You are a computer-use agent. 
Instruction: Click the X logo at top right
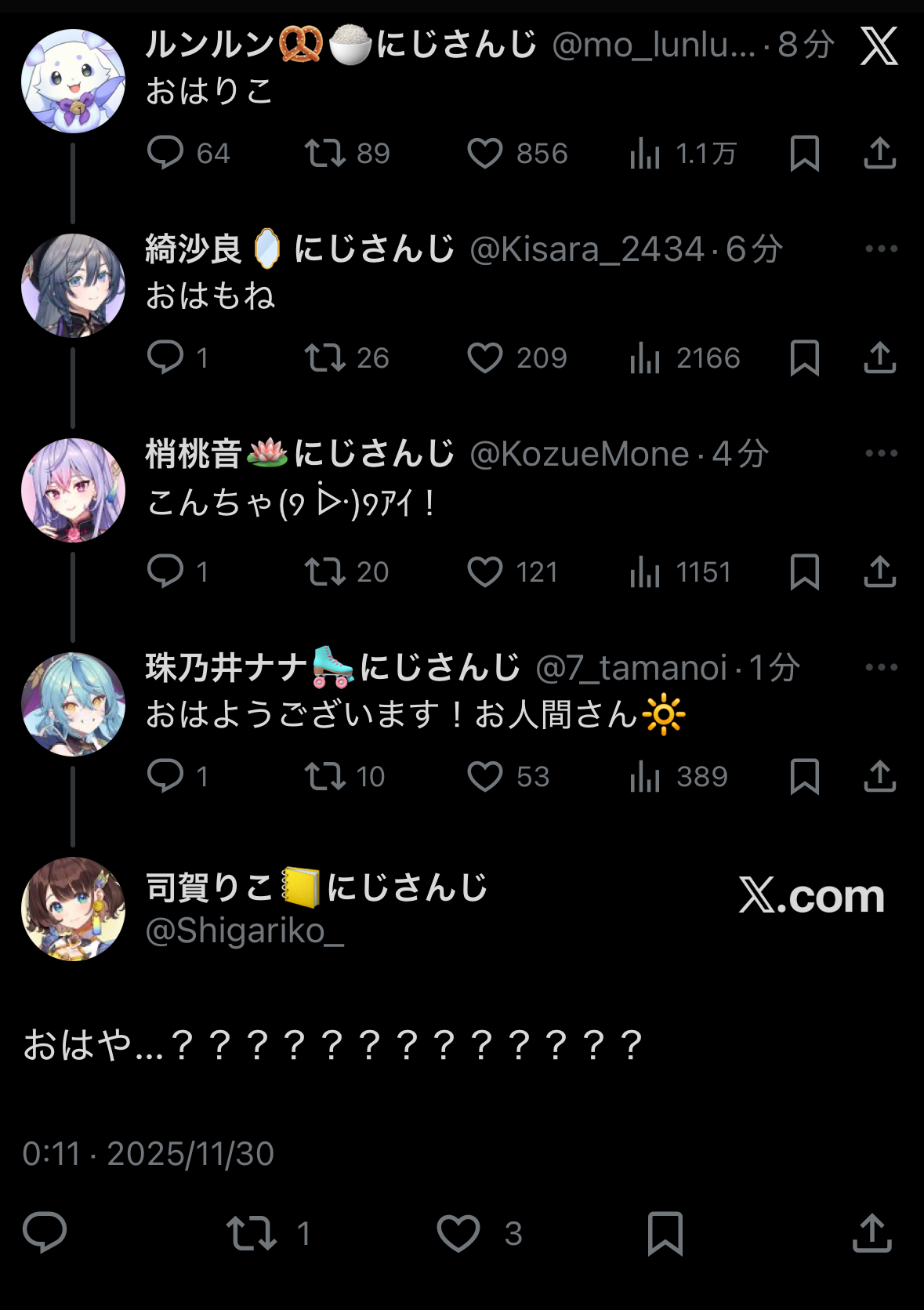(879, 46)
